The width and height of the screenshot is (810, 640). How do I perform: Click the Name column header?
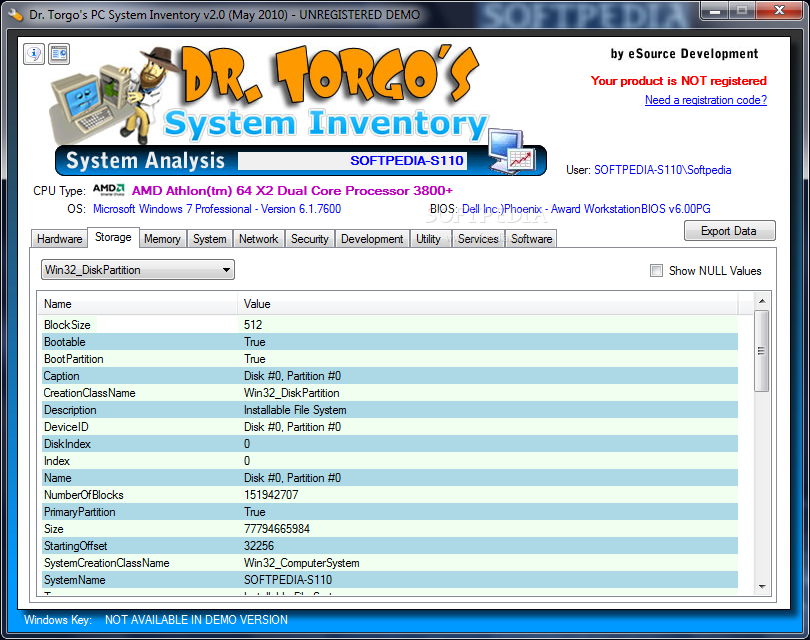pos(137,304)
